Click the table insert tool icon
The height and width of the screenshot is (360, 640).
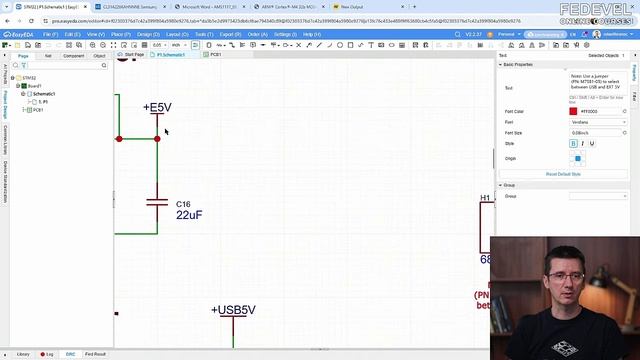[402, 45]
